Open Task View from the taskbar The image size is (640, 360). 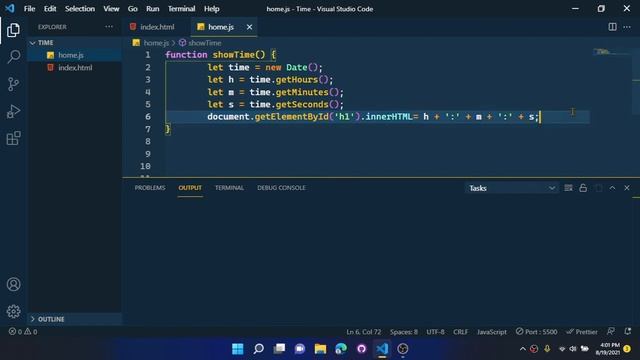click(279, 349)
